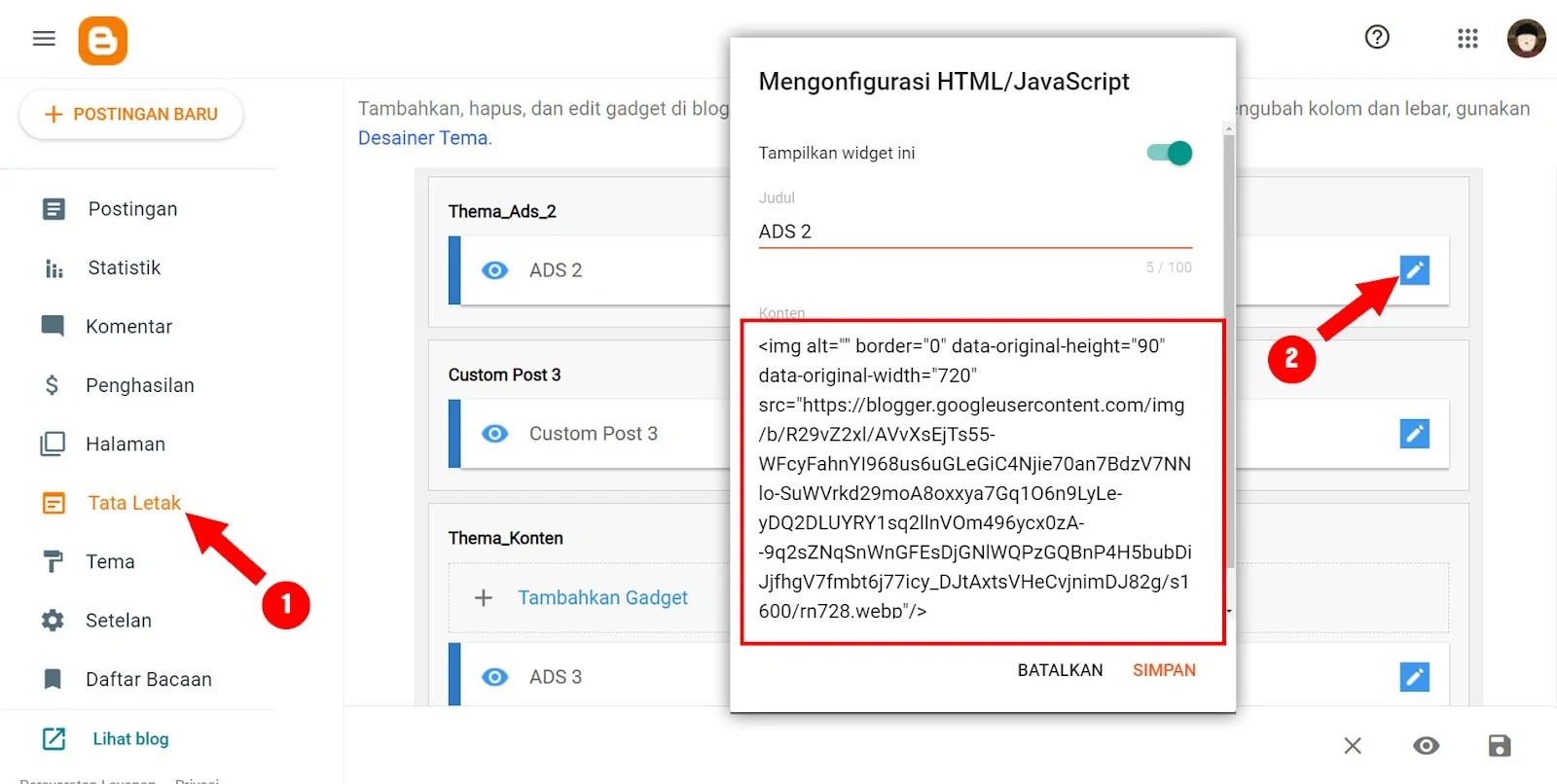Click the POSTINGAN BARU button

coord(131,114)
